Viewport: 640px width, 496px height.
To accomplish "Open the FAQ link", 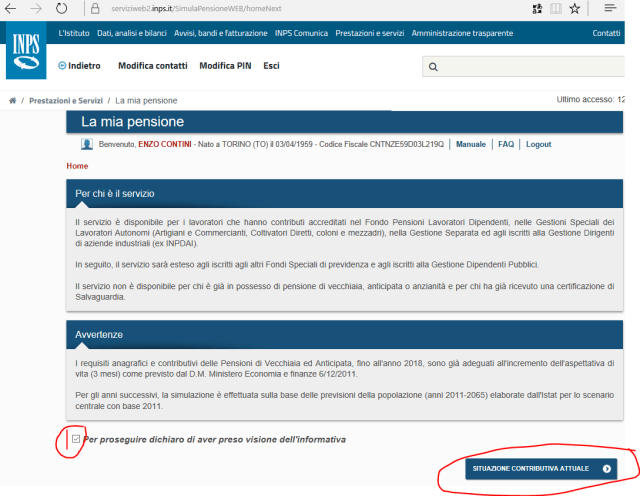I will pyautogui.click(x=506, y=145).
